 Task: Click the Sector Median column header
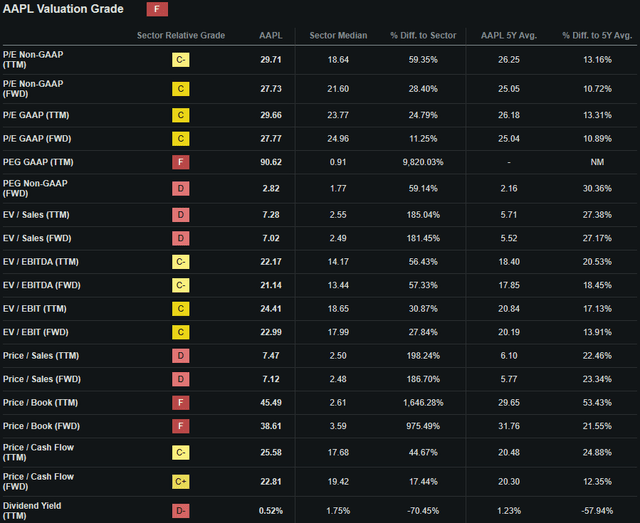tap(338, 36)
